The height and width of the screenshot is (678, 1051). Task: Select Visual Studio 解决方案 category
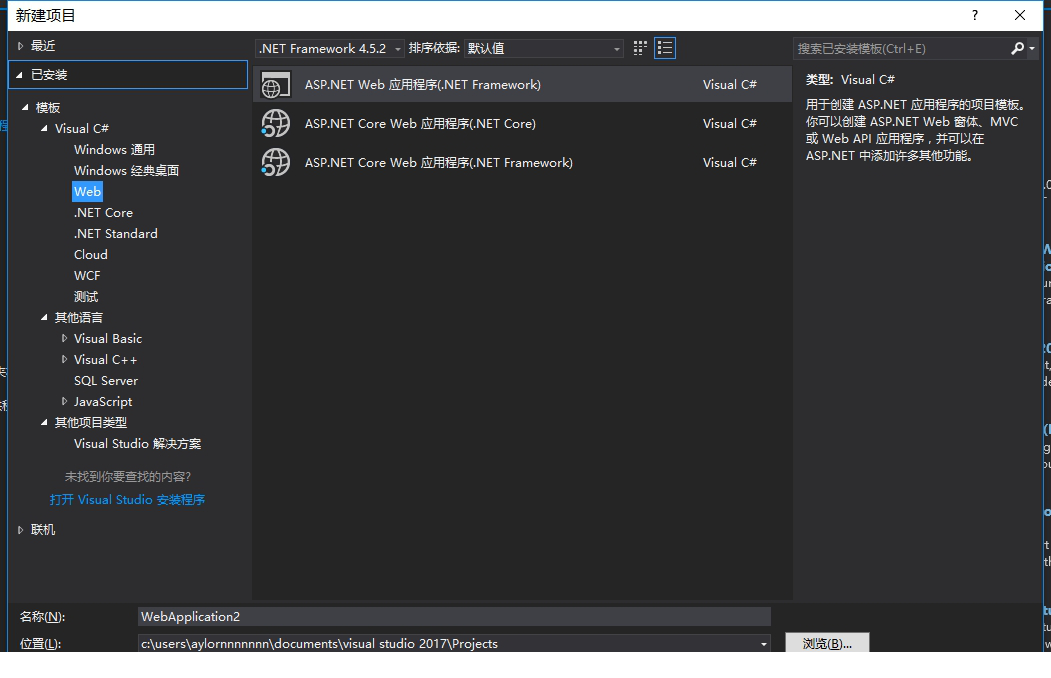pyautogui.click(x=137, y=444)
